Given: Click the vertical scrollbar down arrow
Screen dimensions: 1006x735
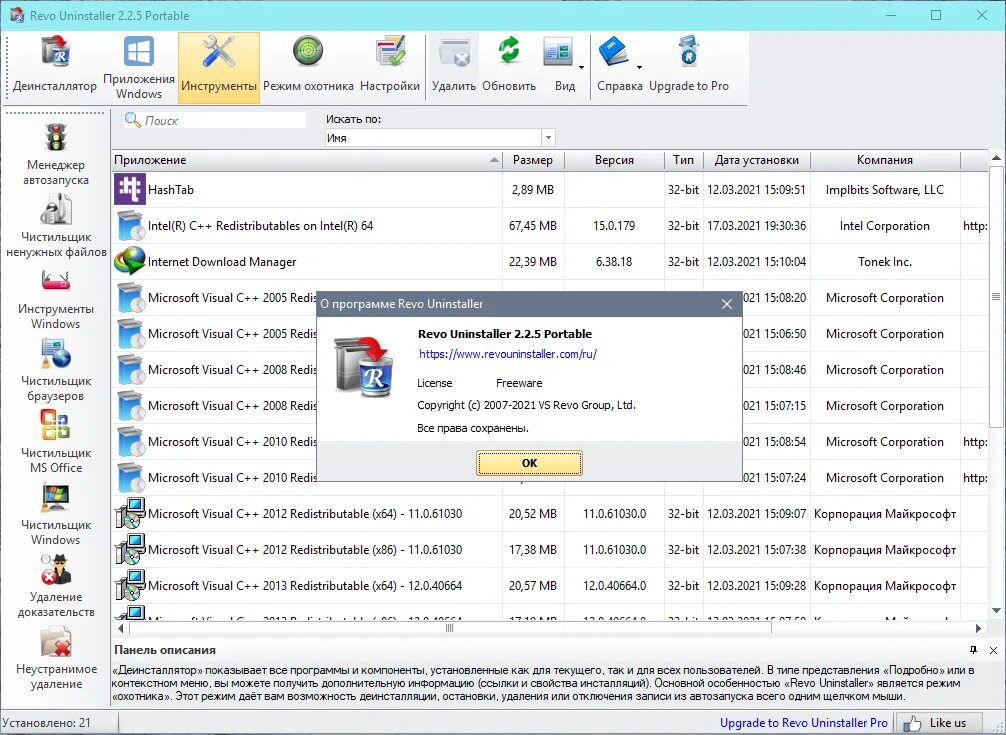Looking at the screenshot, I should [x=996, y=611].
